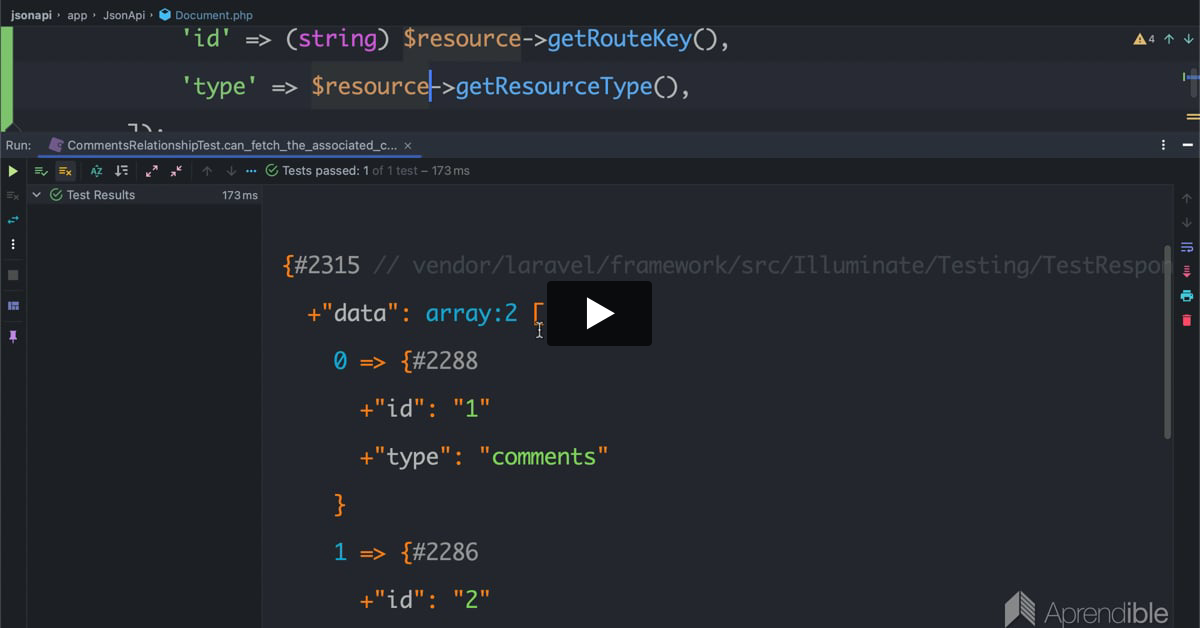
Task: Click the 'id' key in the editor
Action: (207, 39)
